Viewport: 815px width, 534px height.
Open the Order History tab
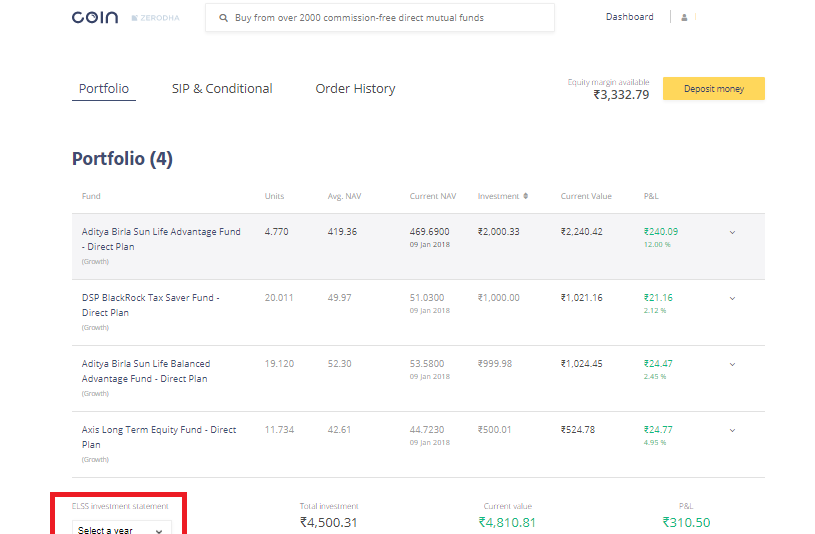tap(356, 88)
